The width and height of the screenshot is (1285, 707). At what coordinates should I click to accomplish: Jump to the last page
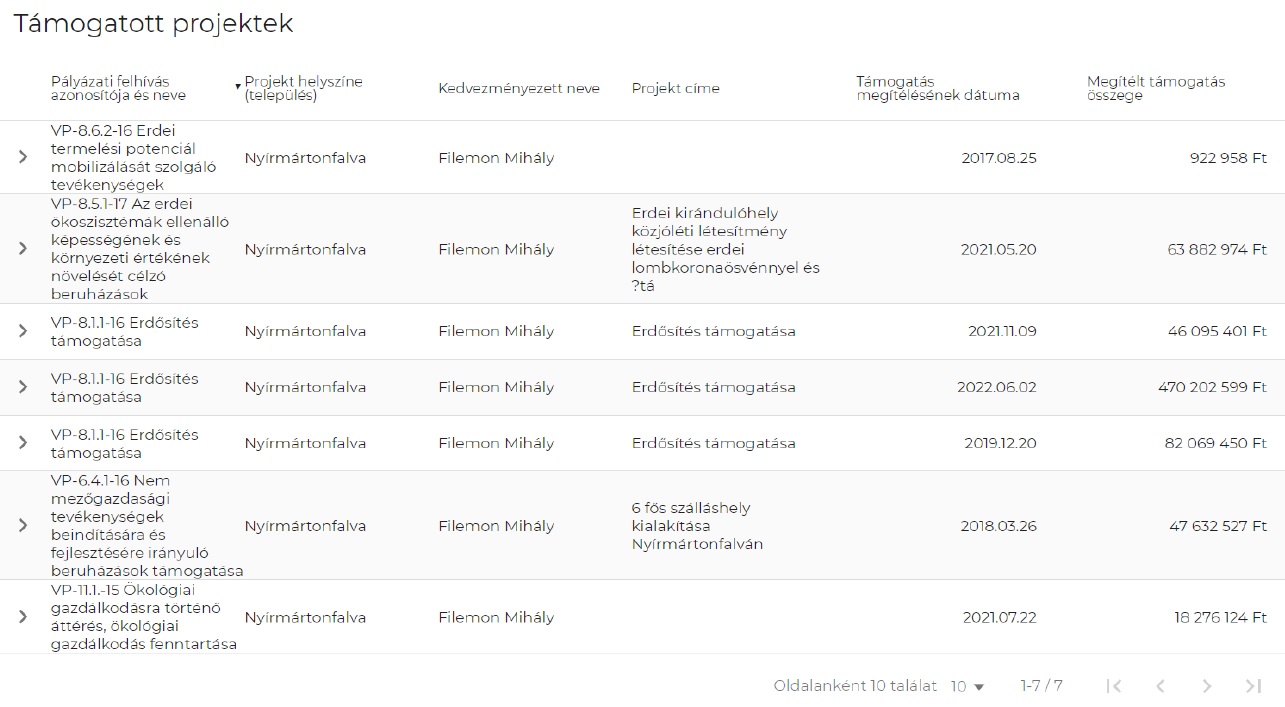click(x=1253, y=686)
